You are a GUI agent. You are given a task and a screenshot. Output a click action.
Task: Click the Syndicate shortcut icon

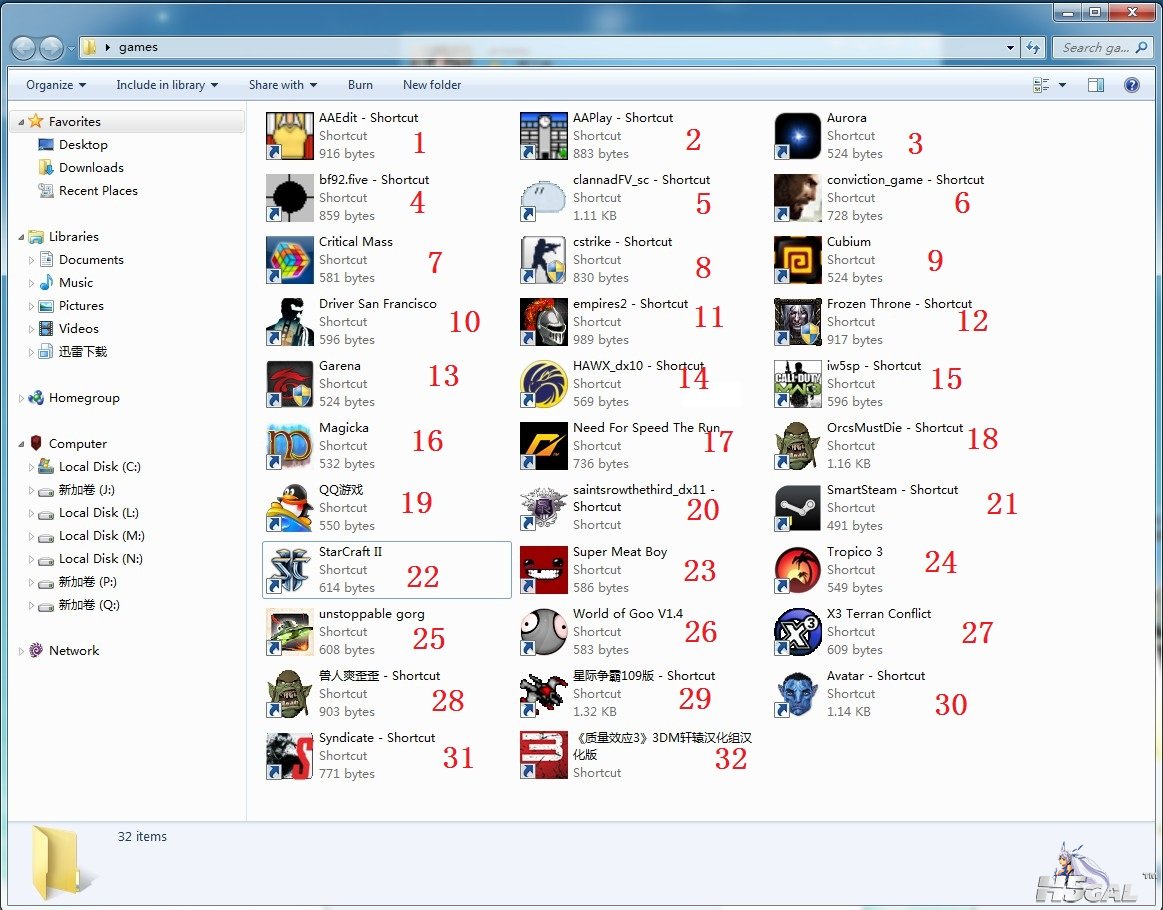point(289,756)
